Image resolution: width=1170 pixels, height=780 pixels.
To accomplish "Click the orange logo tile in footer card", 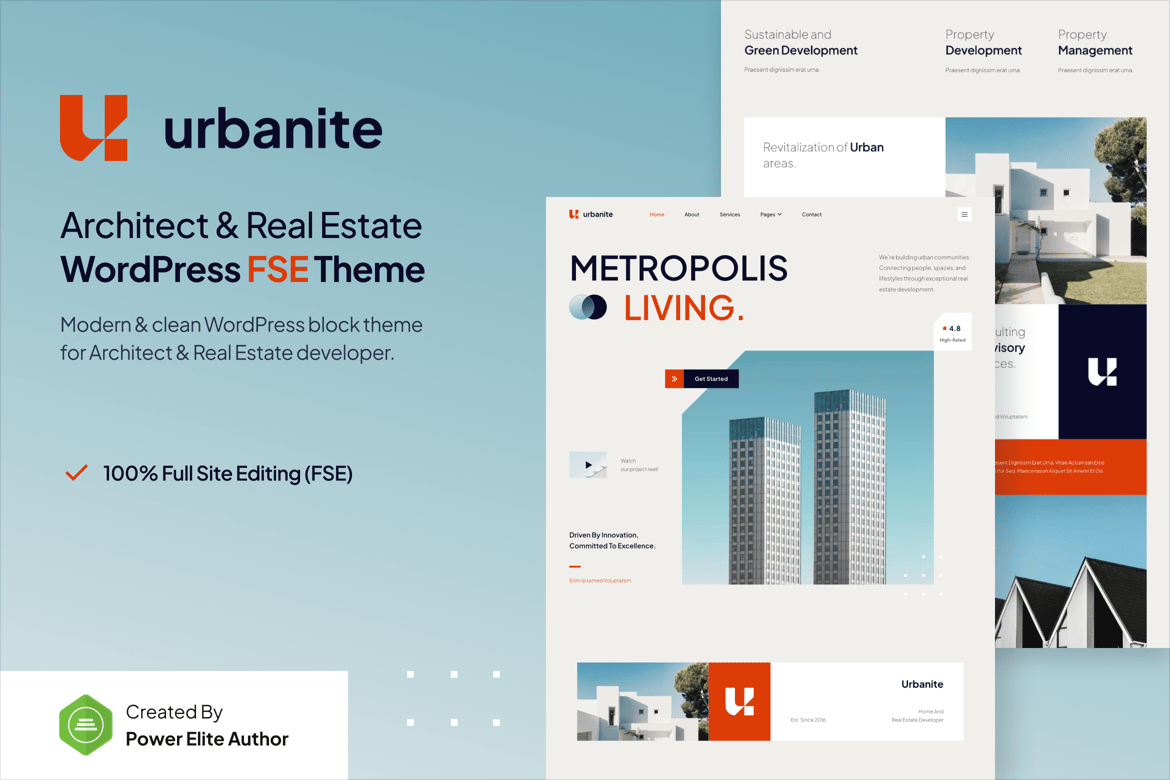I will (x=739, y=701).
